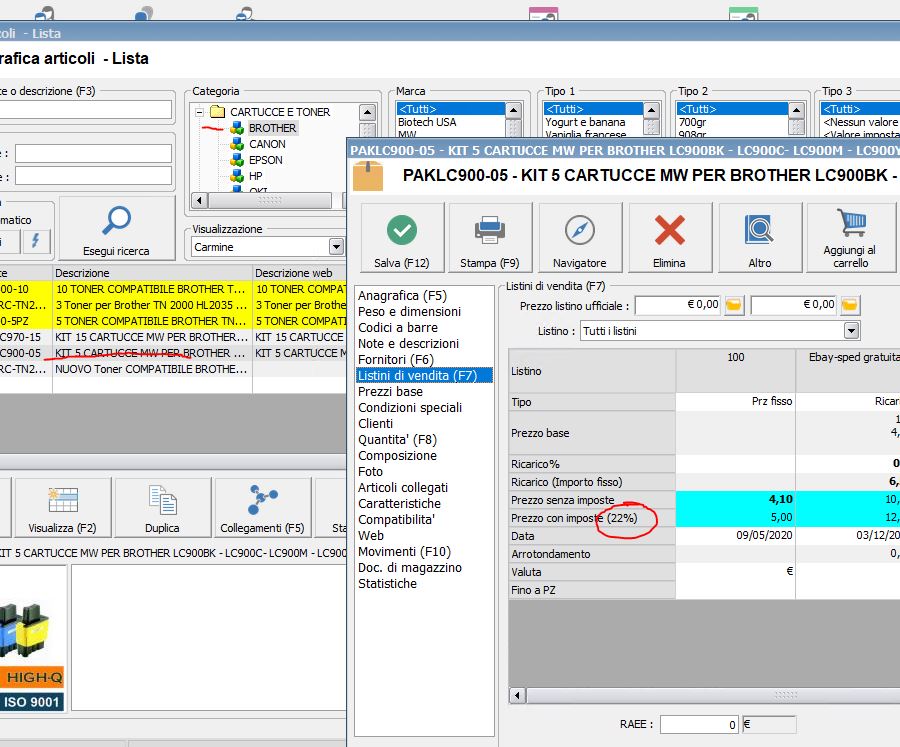900x747 pixels.
Task: Click the Tipo 2 list scroll-up arrow
Action: point(796,110)
